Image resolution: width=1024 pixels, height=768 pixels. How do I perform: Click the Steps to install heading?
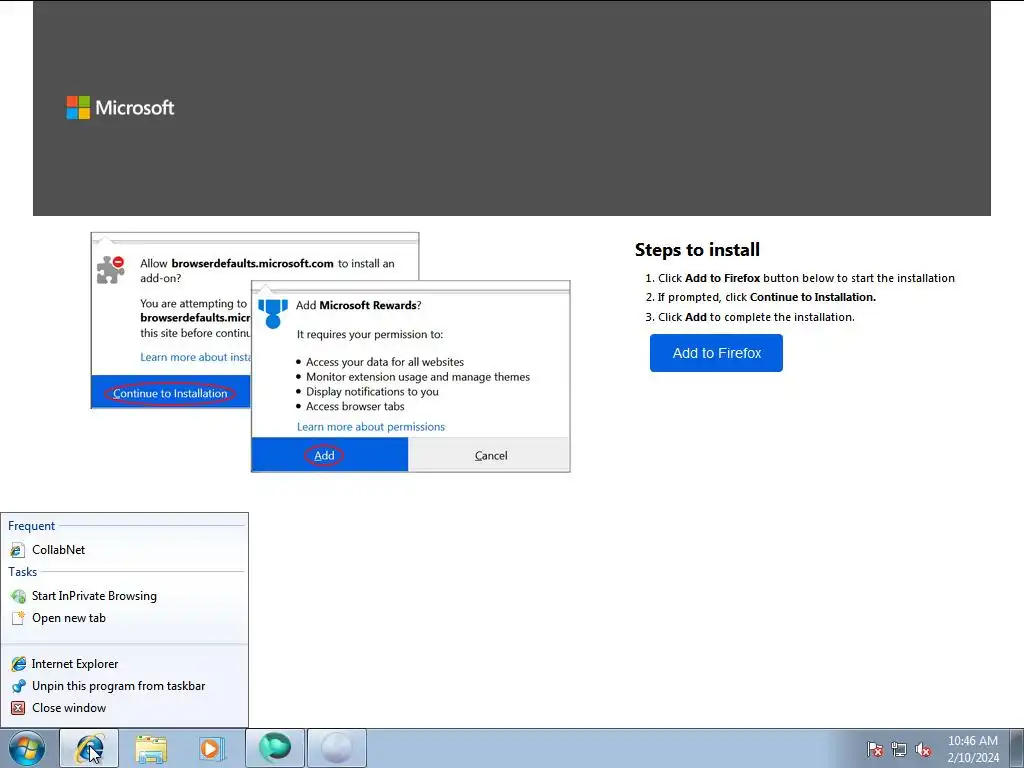pos(697,250)
